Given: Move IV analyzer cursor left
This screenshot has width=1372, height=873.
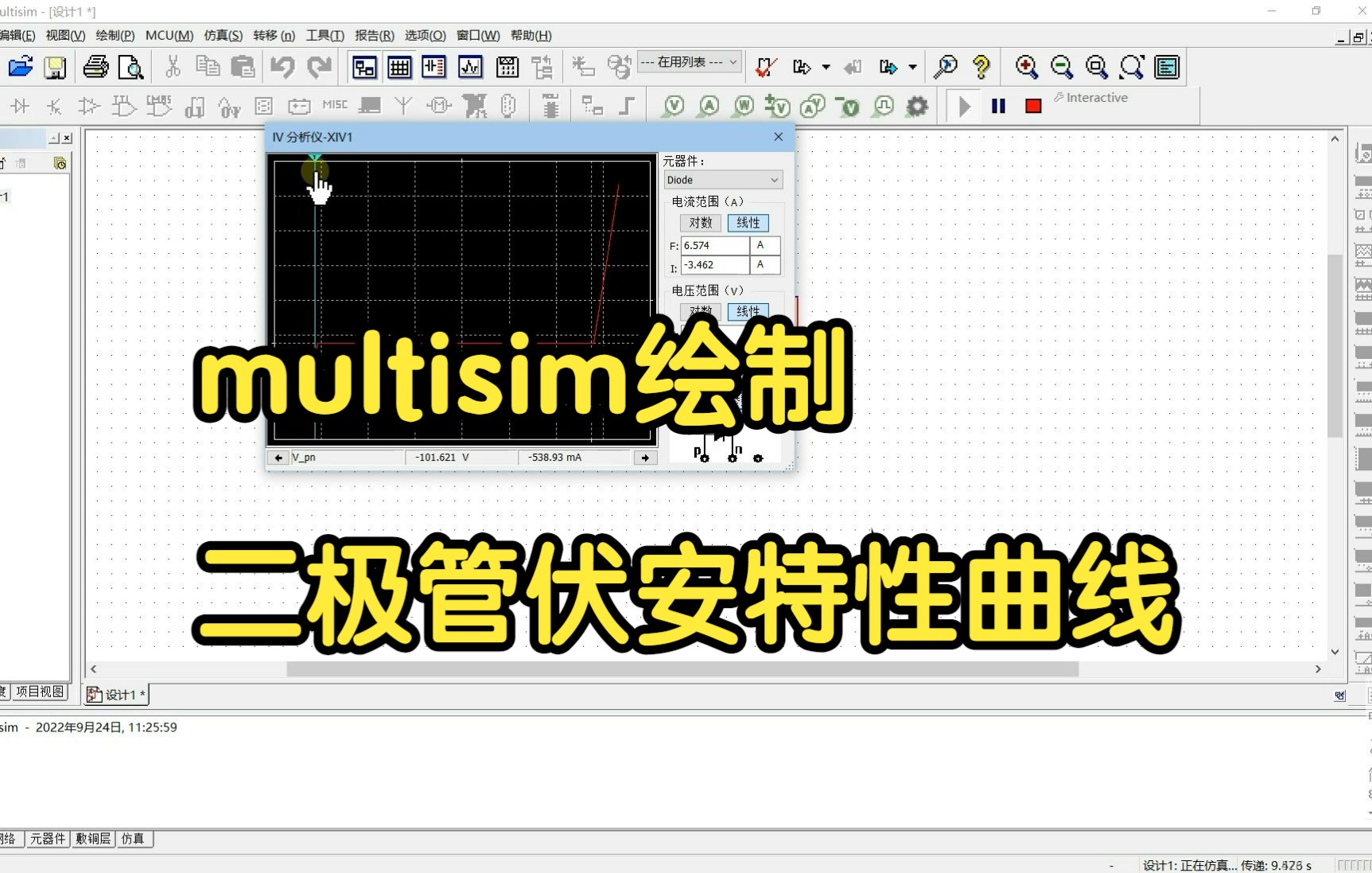Looking at the screenshot, I should (278, 458).
